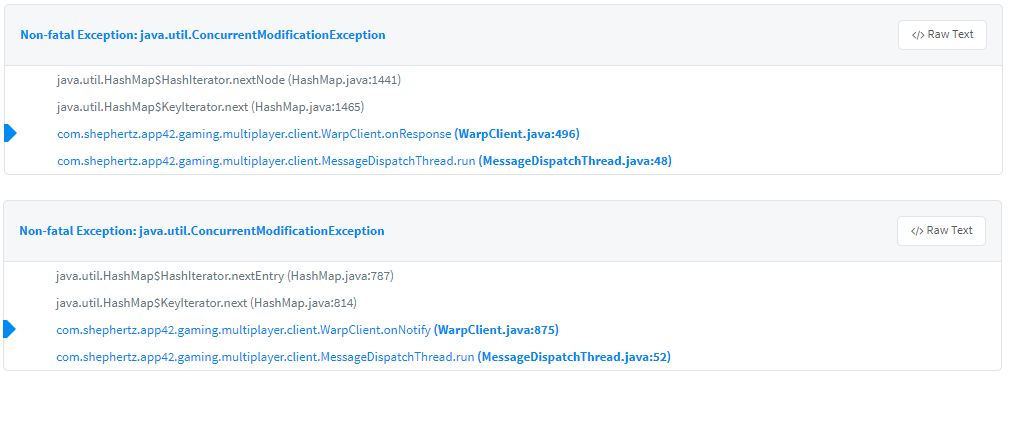Open the MessageDispatchThread.java:52 file reference
The image size is (1012, 431).
[x=574, y=357]
